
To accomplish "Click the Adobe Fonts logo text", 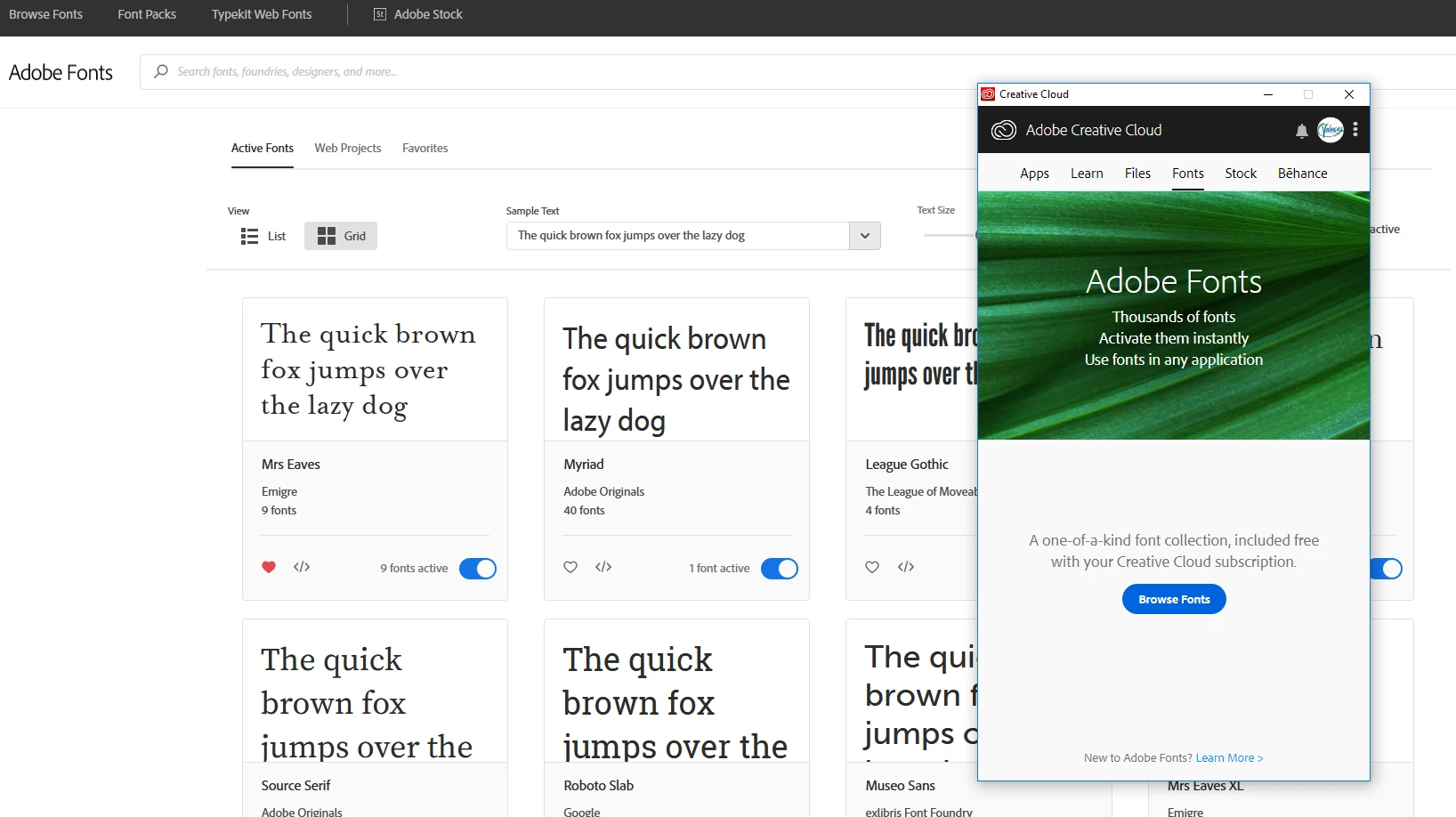I will 61,72.
